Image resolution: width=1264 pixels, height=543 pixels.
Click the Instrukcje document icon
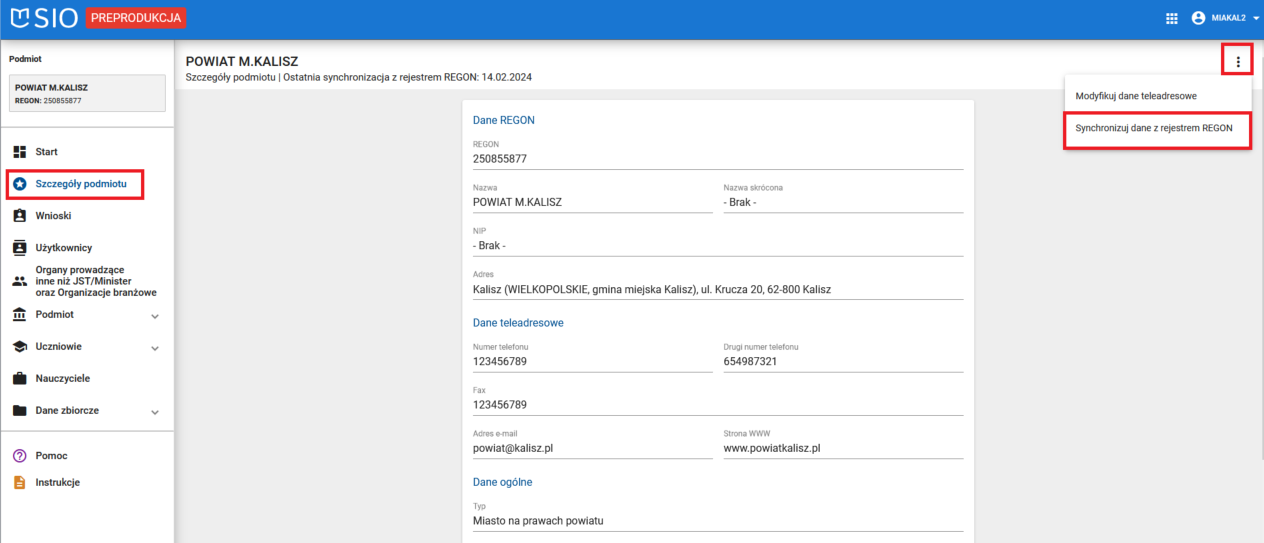click(x=19, y=483)
